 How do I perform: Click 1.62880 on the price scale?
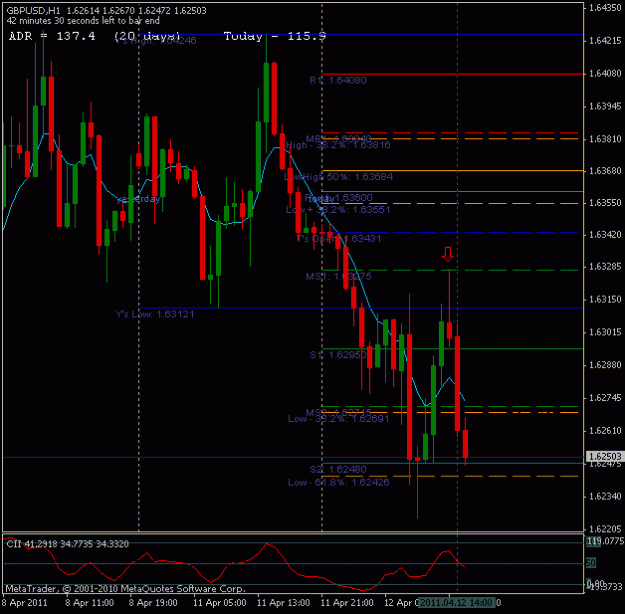[605, 365]
